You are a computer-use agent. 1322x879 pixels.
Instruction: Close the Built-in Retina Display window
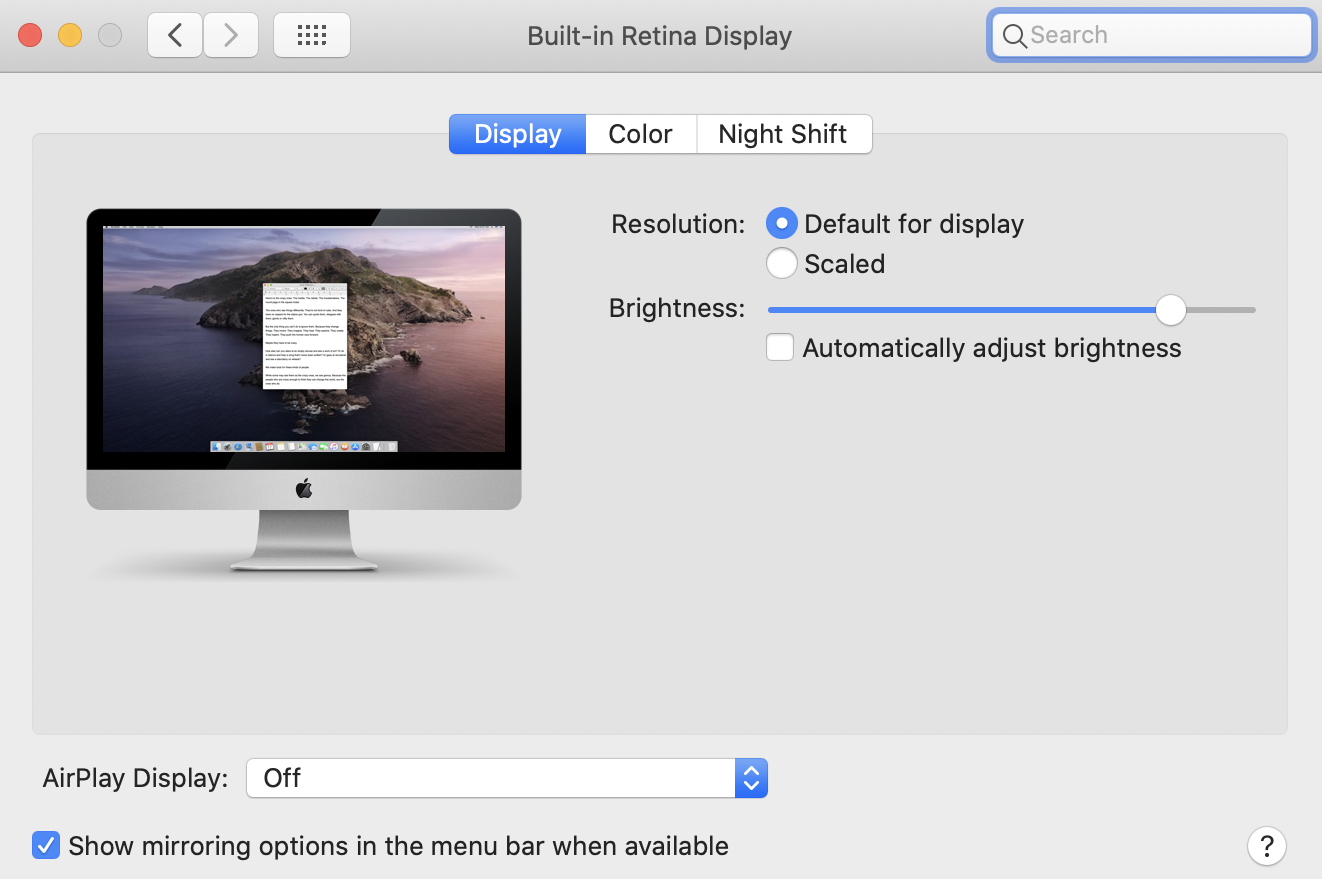(x=30, y=35)
